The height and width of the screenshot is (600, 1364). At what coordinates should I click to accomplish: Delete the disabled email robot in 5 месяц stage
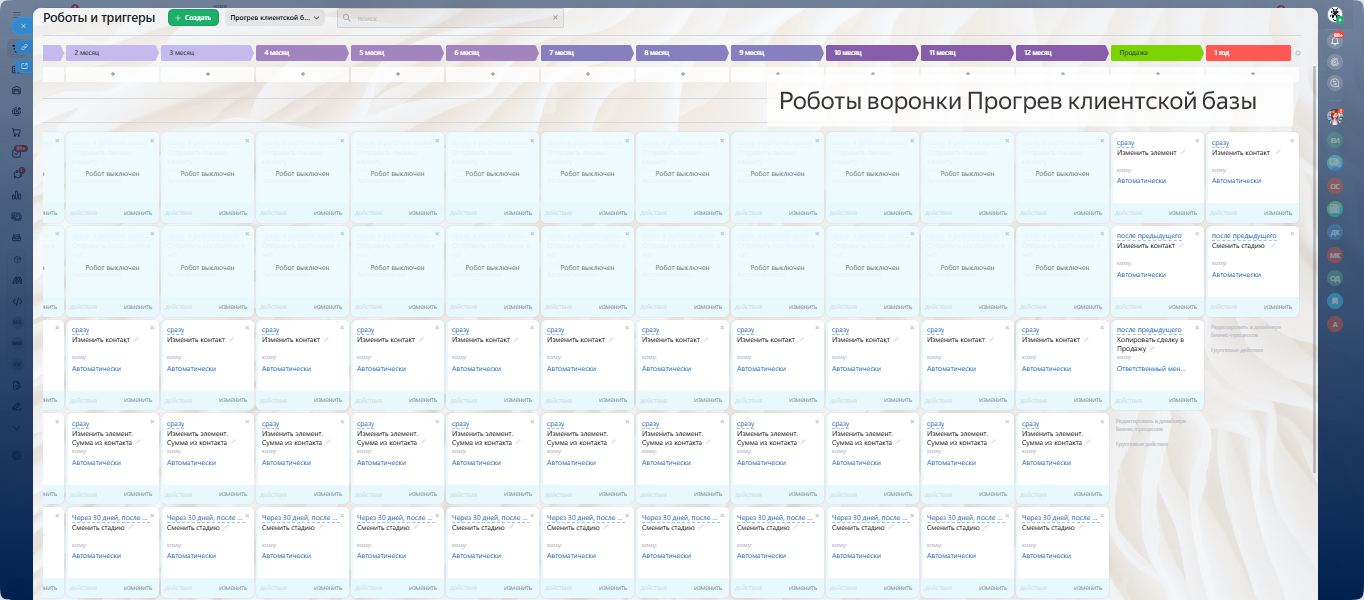(437, 140)
